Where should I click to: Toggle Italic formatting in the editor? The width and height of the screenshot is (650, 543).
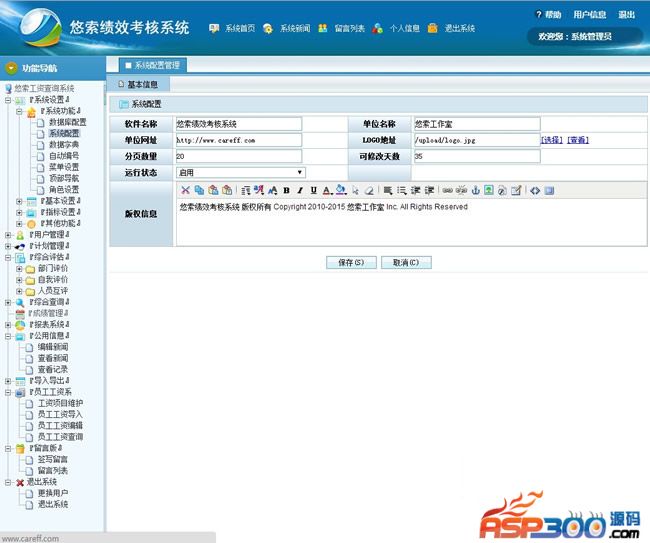300,191
